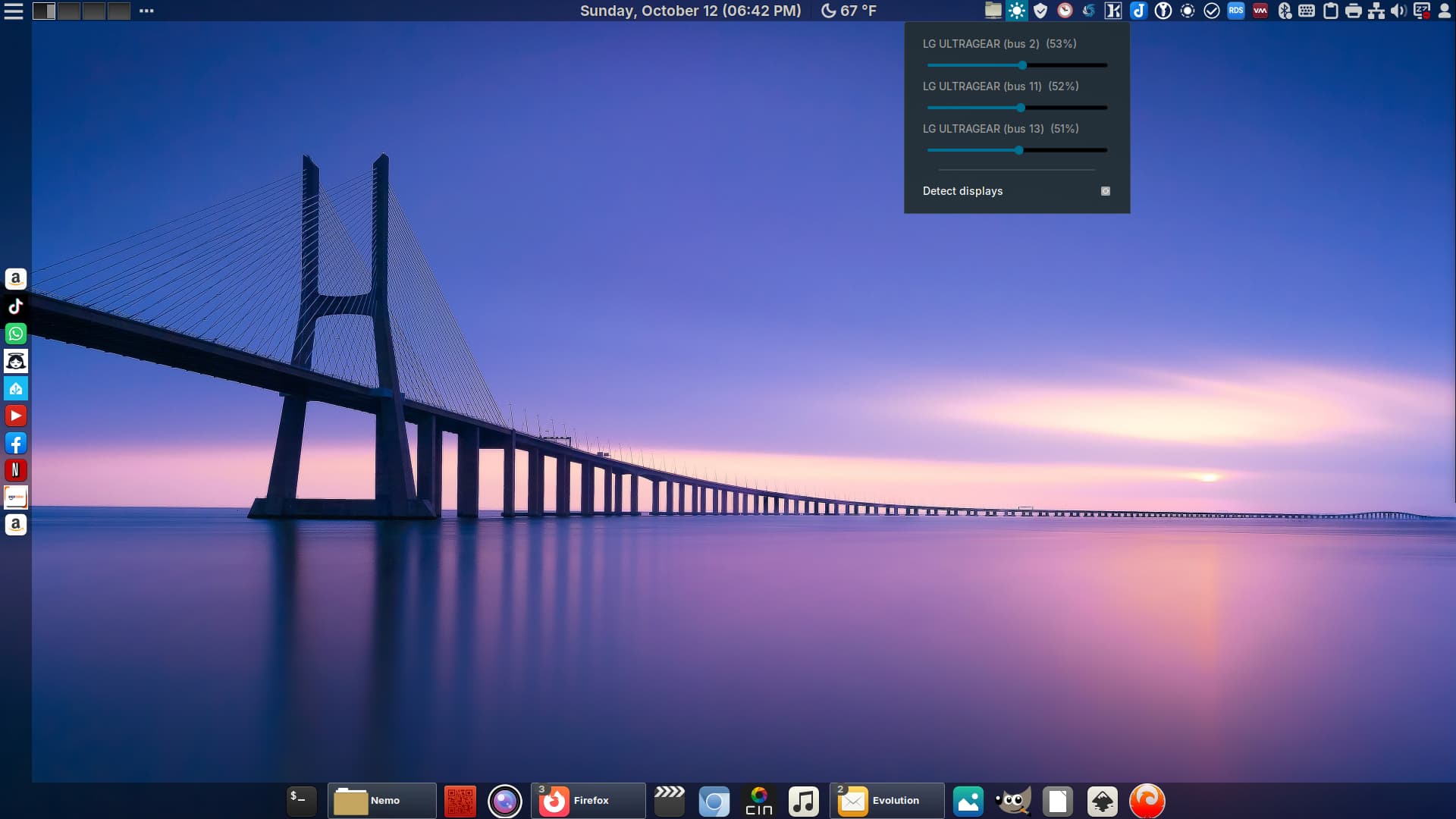Toggle the brightness applet sun icon
Screen dimensions: 1456x819
[x=1016, y=11]
